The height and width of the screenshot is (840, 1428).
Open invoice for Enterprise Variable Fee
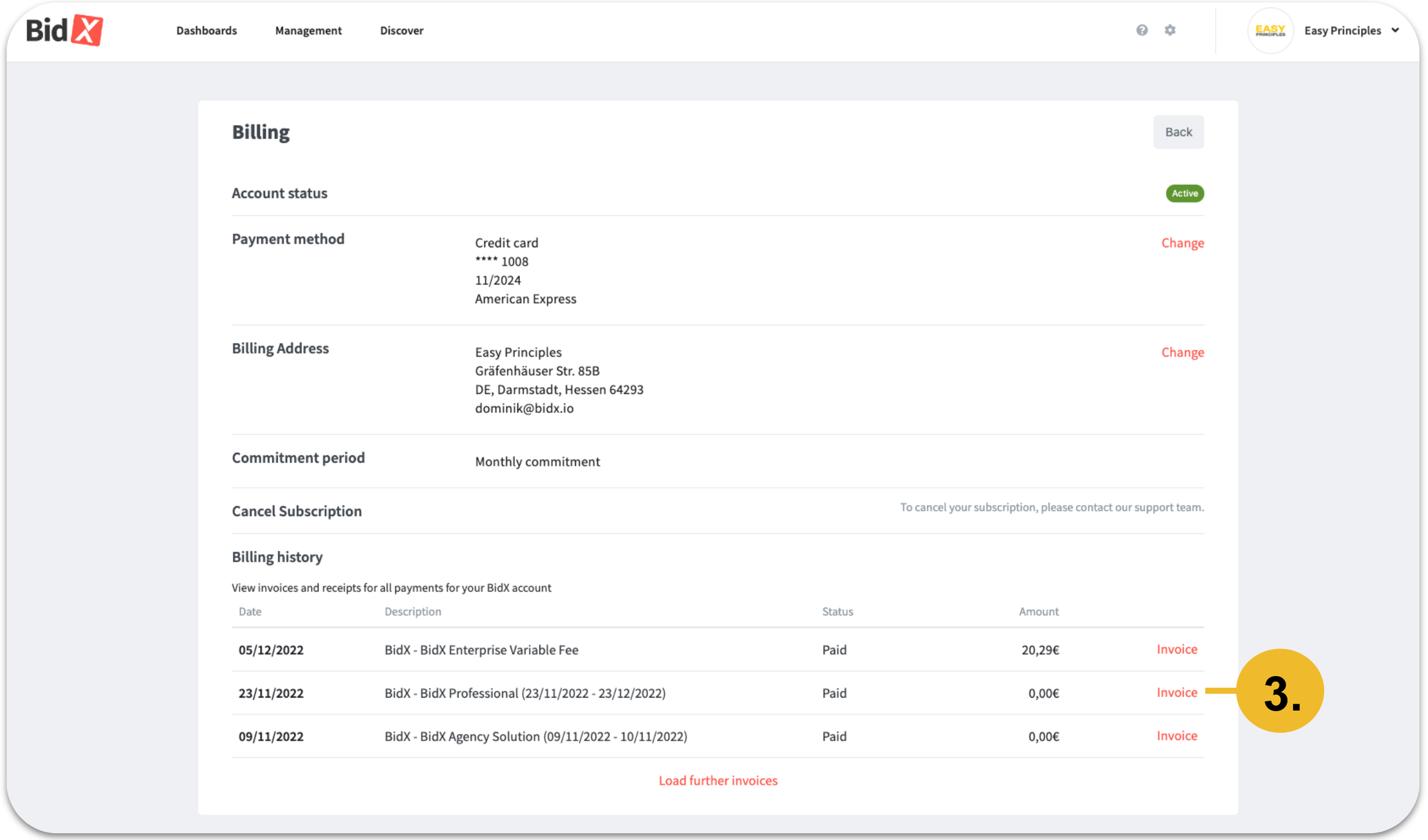(x=1177, y=649)
